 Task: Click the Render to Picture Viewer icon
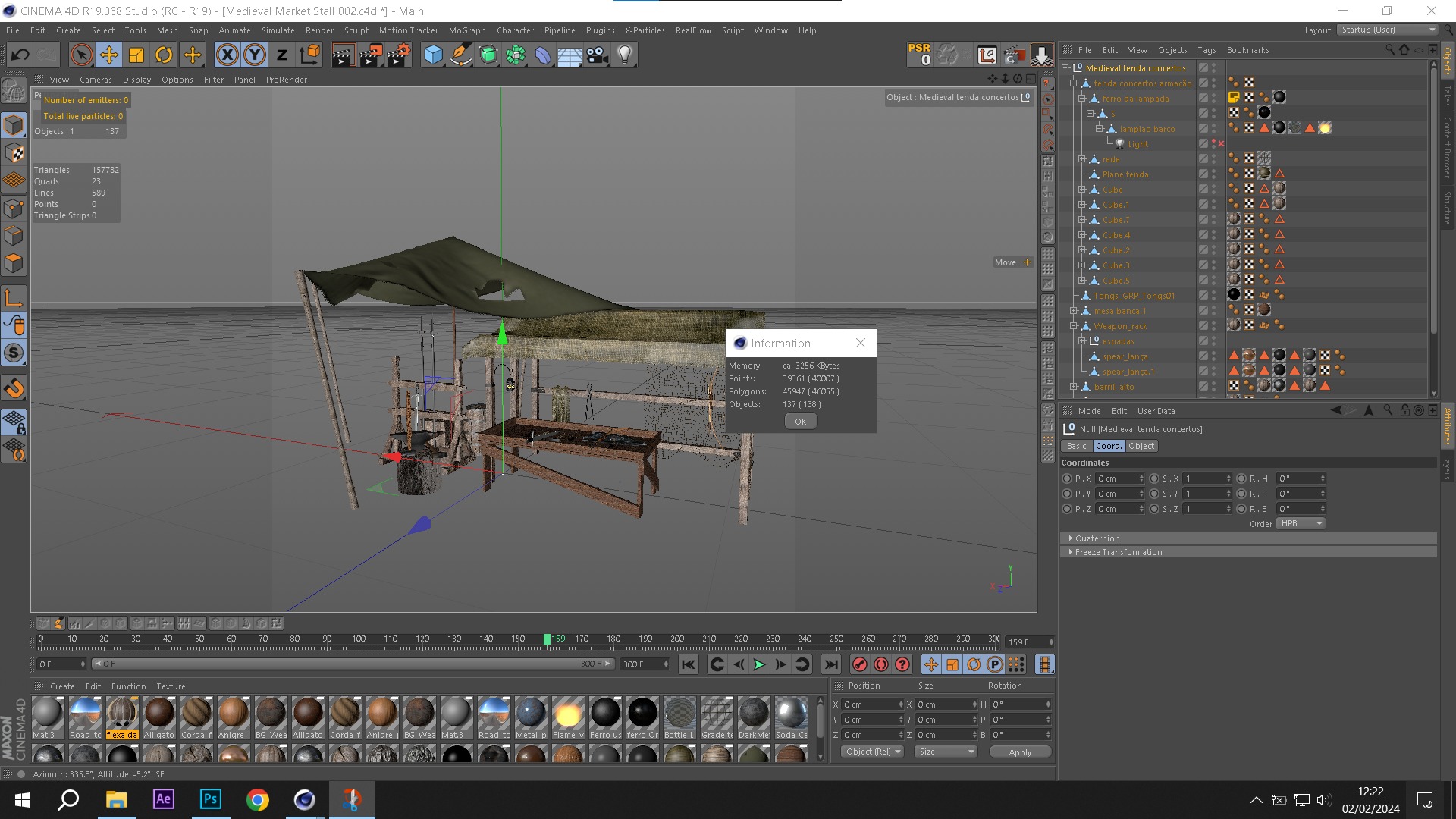pos(371,55)
